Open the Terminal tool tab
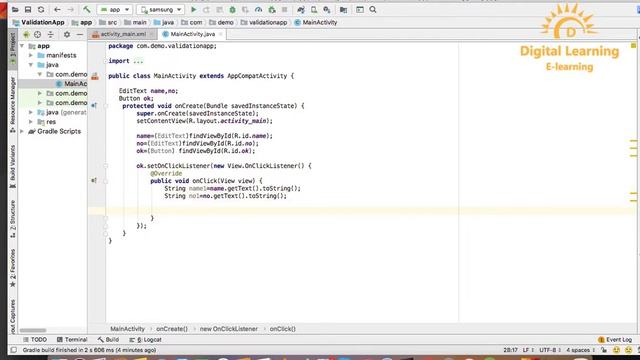 click(72, 340)
